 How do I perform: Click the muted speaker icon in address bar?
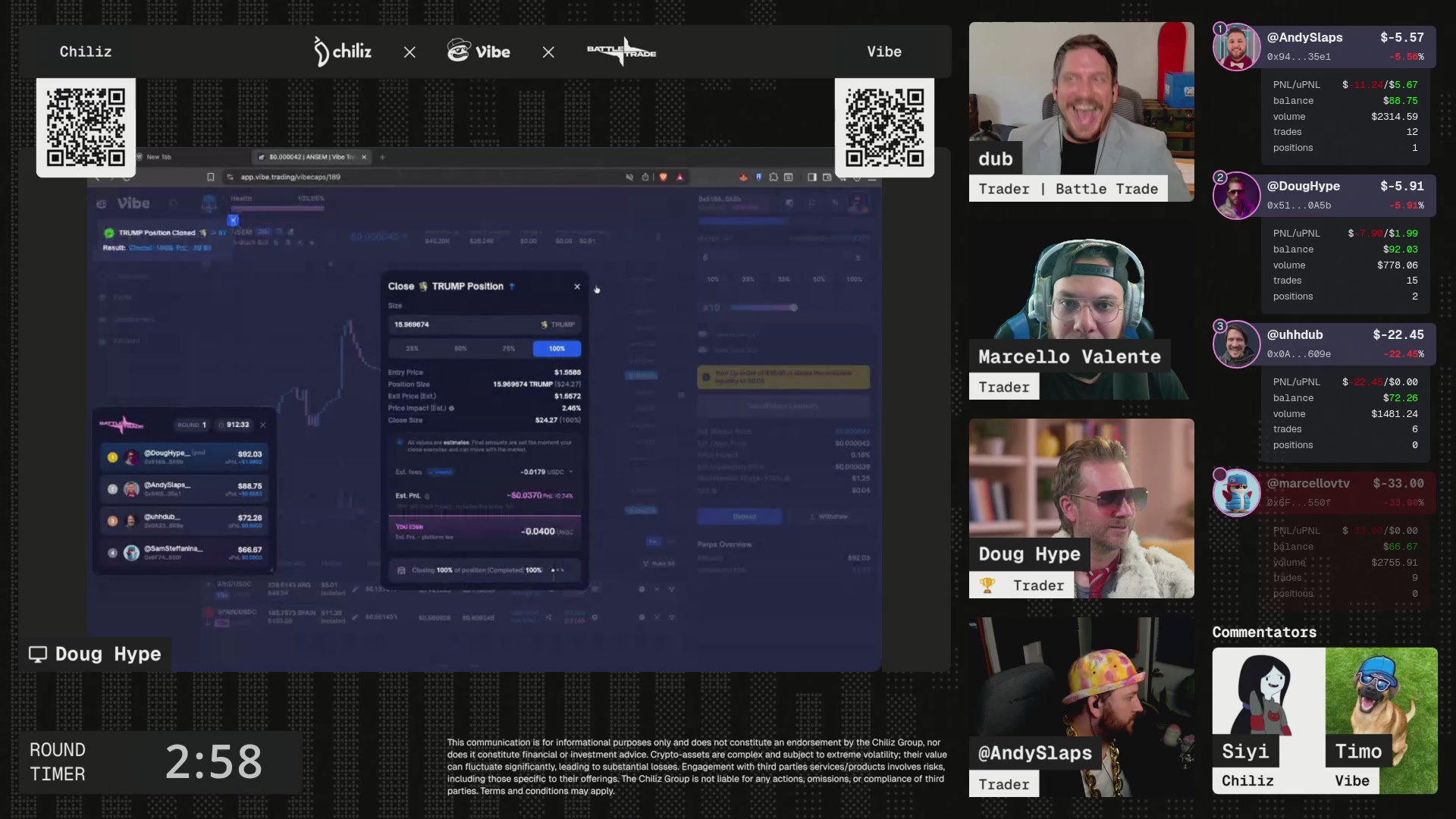(629, 177)
